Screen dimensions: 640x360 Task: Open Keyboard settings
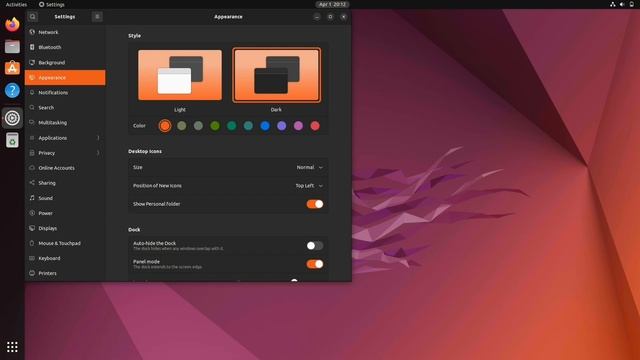tap(65, 258)
